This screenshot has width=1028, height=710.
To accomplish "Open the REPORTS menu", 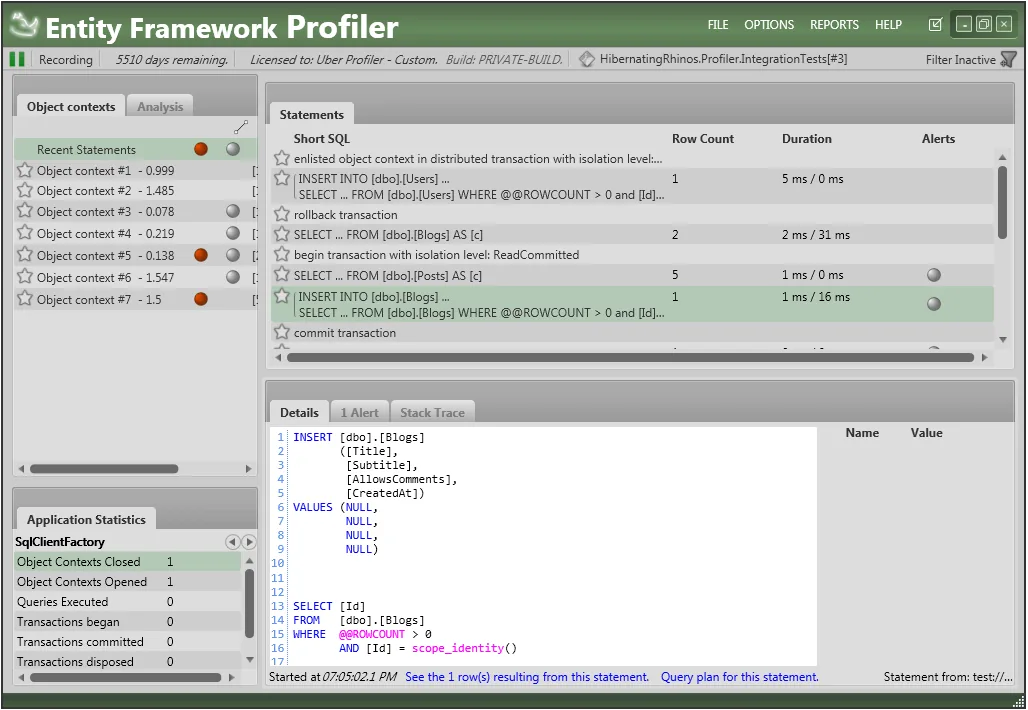I will tap(834, 24).
